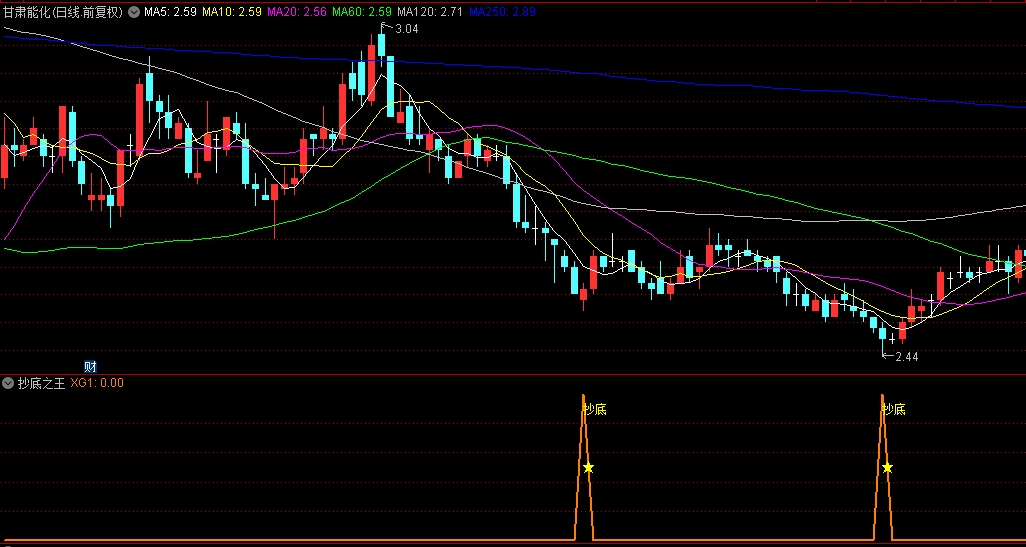Select the XG1: 0.00 value label

tap(97, 383)
